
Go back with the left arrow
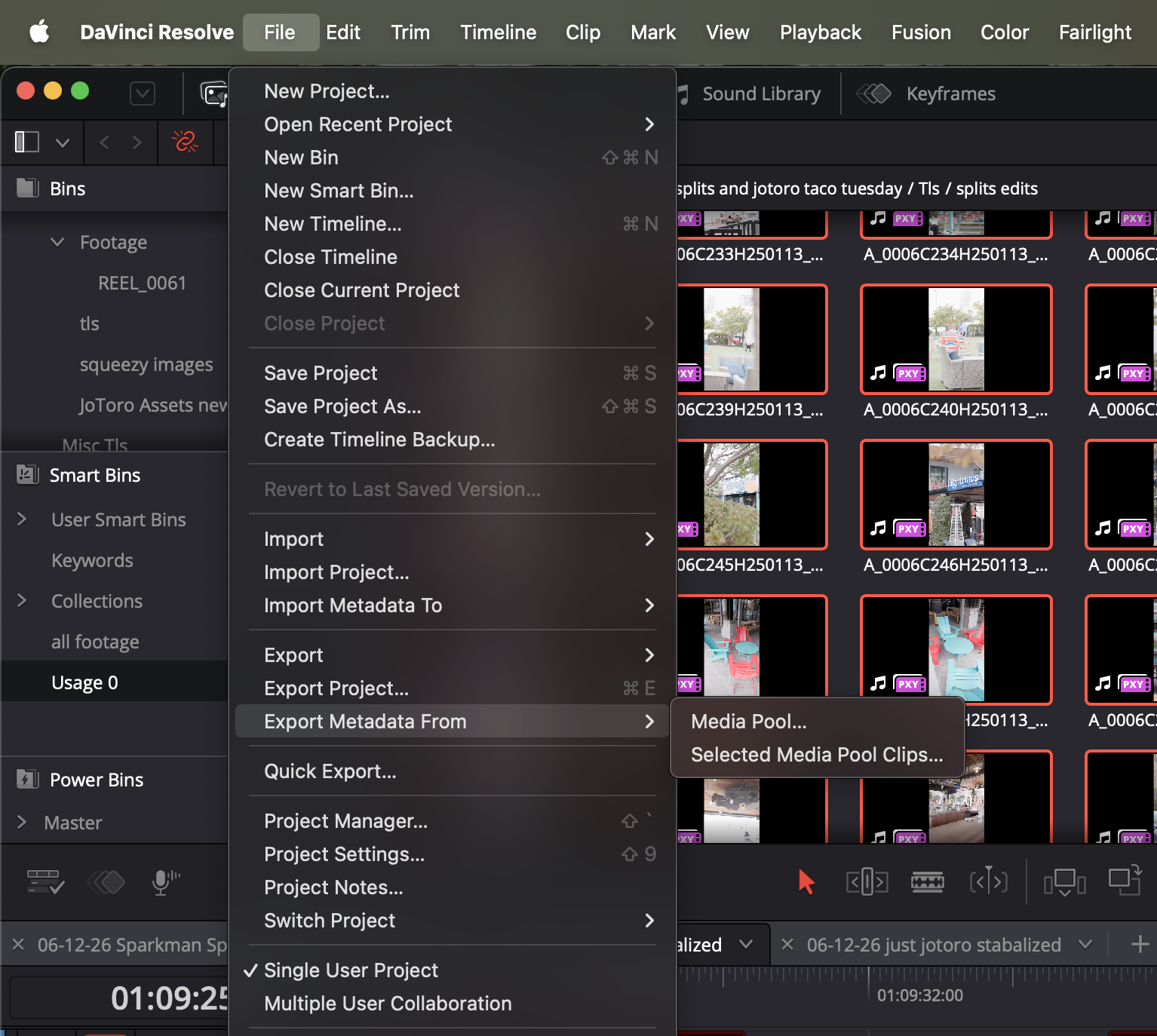coord(105,142)
